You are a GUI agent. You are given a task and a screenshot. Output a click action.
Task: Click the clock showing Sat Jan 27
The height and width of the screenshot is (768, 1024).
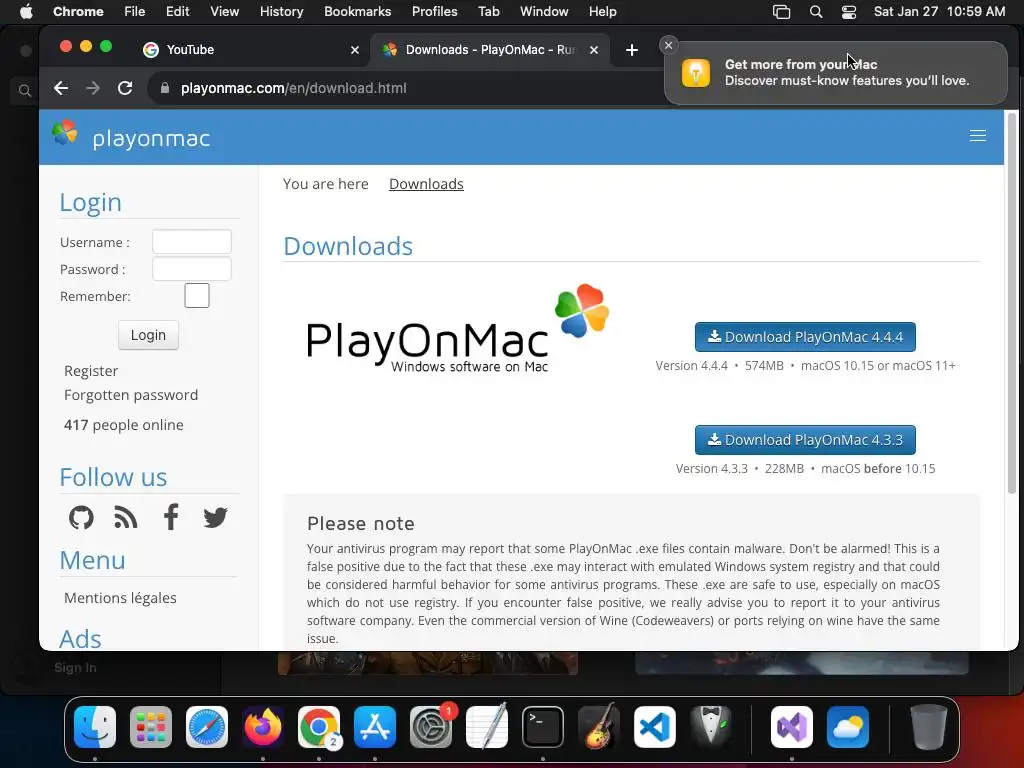939,12
